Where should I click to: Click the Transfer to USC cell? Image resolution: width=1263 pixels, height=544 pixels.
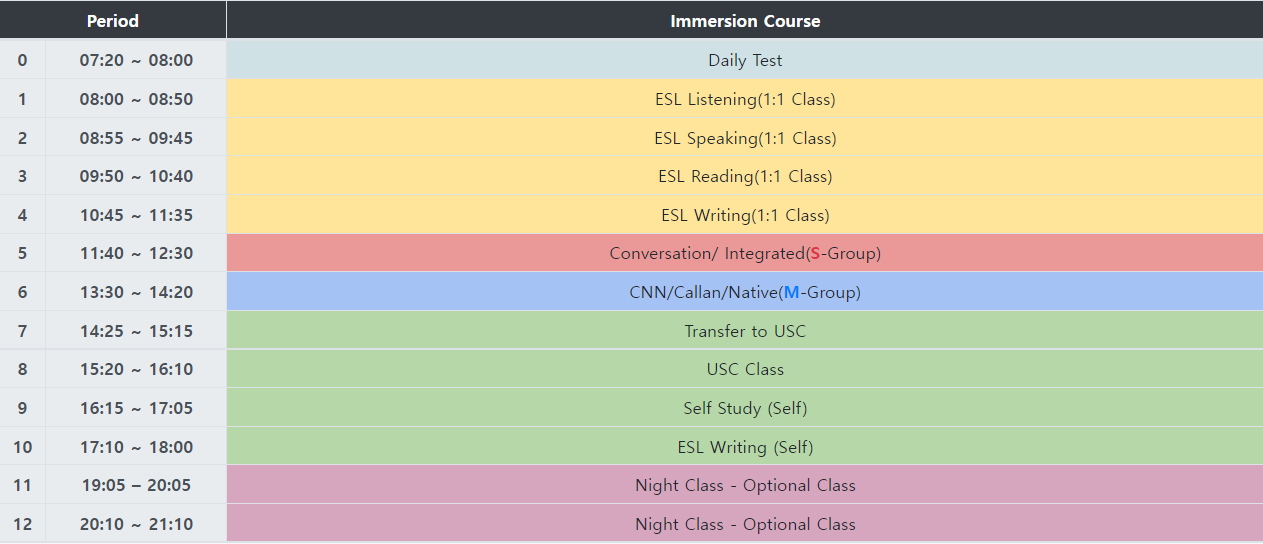[x=745, y=331]
